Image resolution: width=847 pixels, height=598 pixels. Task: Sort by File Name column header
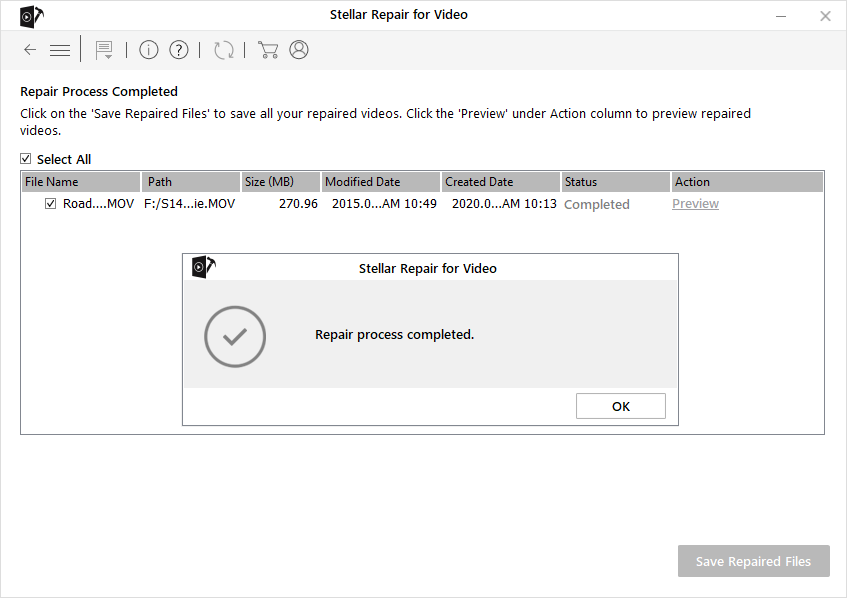(80, 182)
